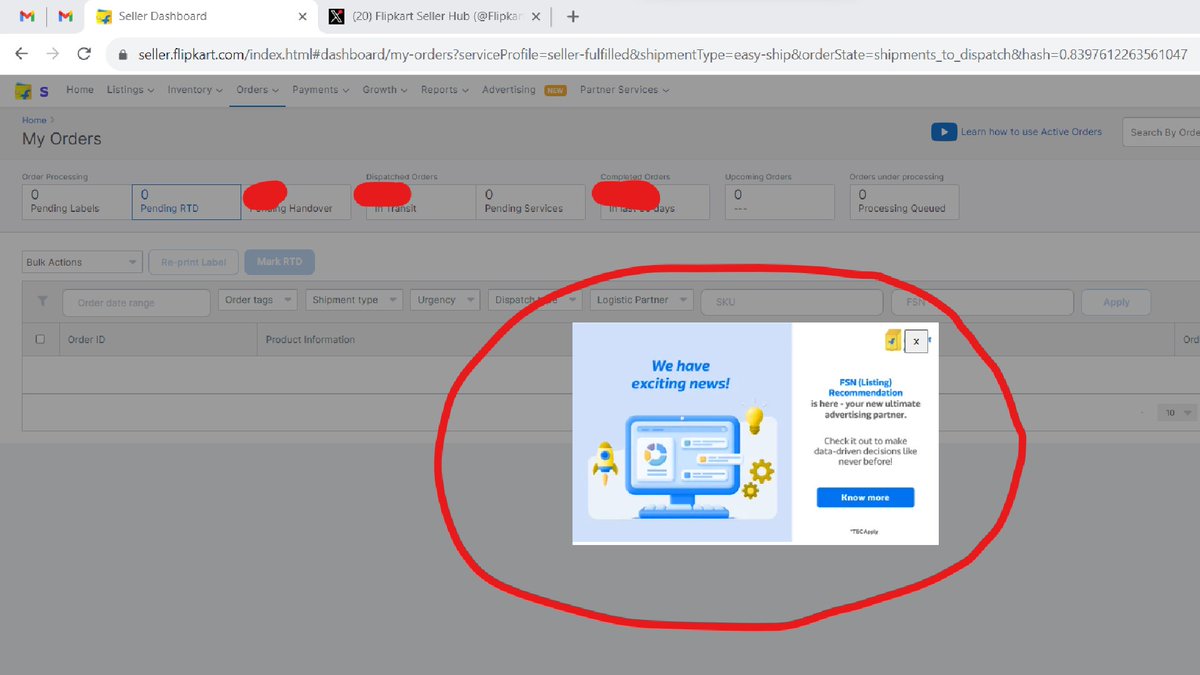Open Learn how to use Active Orders
The image size is (1200, 675).
pos(1031,132)
